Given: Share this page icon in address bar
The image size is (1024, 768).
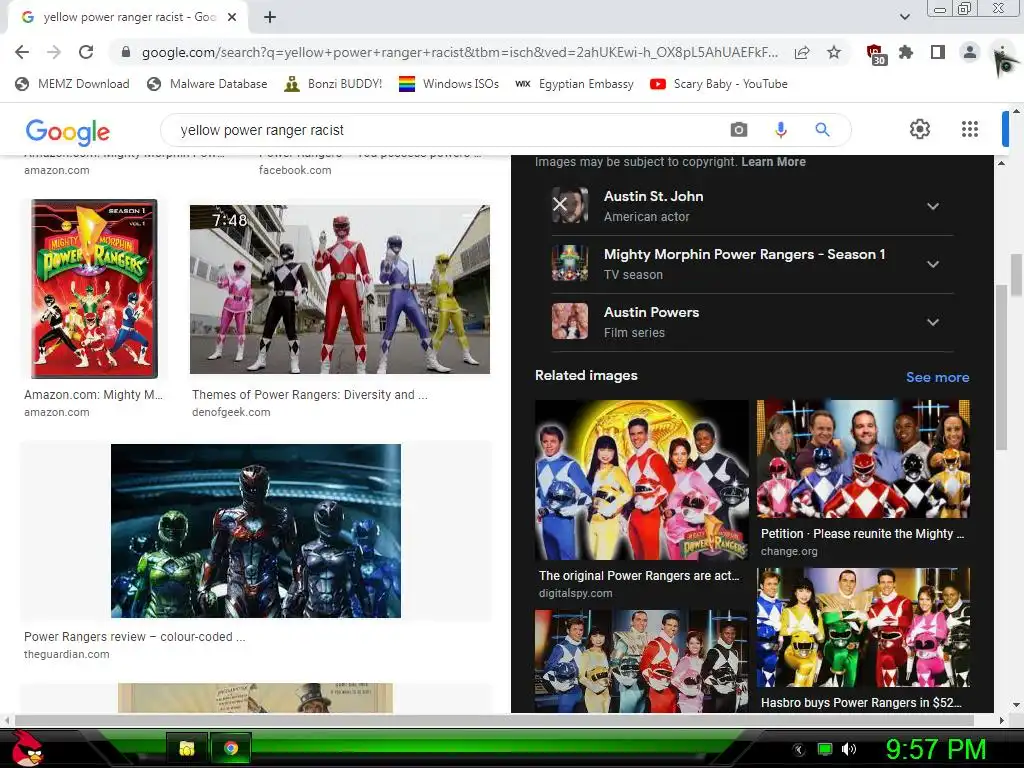Looking at the screenshot, I should click(x=802, y=52).
